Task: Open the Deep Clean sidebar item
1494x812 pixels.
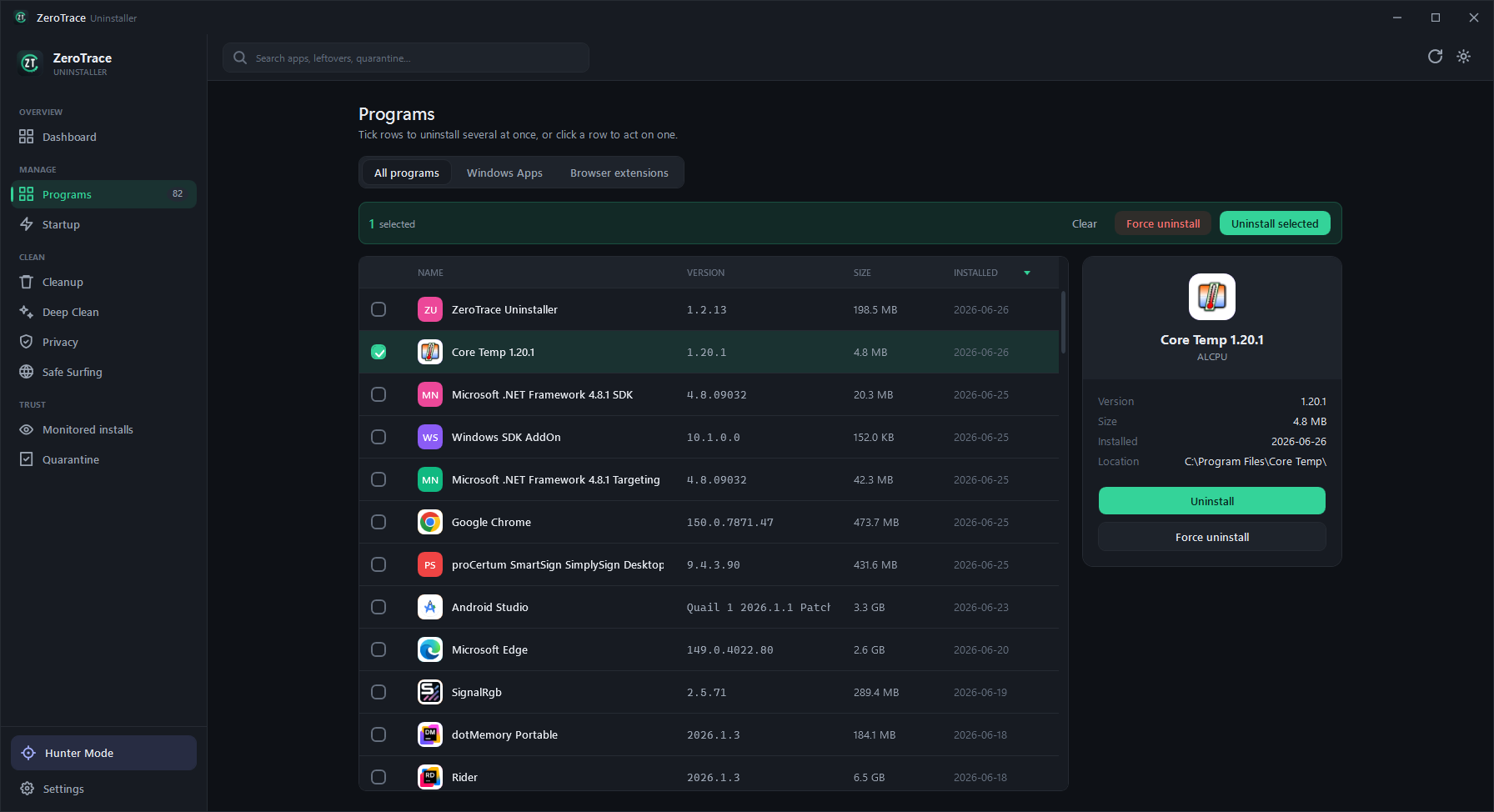Action: coord(104,312)
